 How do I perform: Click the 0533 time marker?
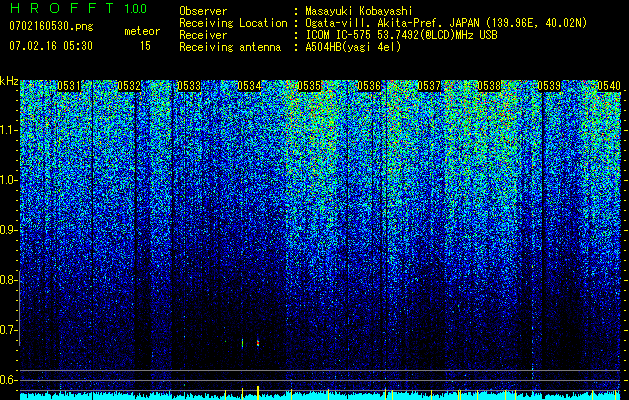click(x=189, y=86)
